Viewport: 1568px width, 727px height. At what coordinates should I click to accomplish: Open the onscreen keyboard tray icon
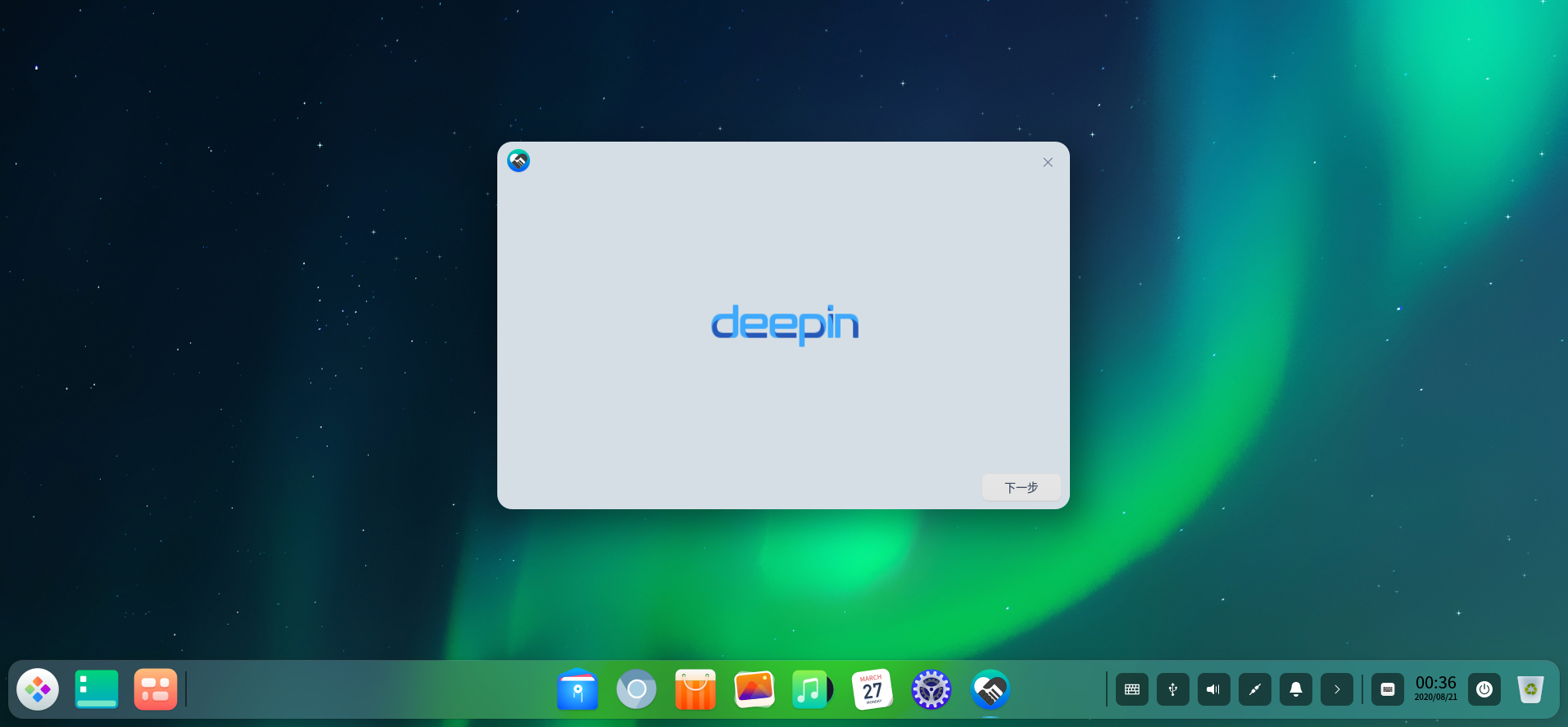[x=1132, y=689]
